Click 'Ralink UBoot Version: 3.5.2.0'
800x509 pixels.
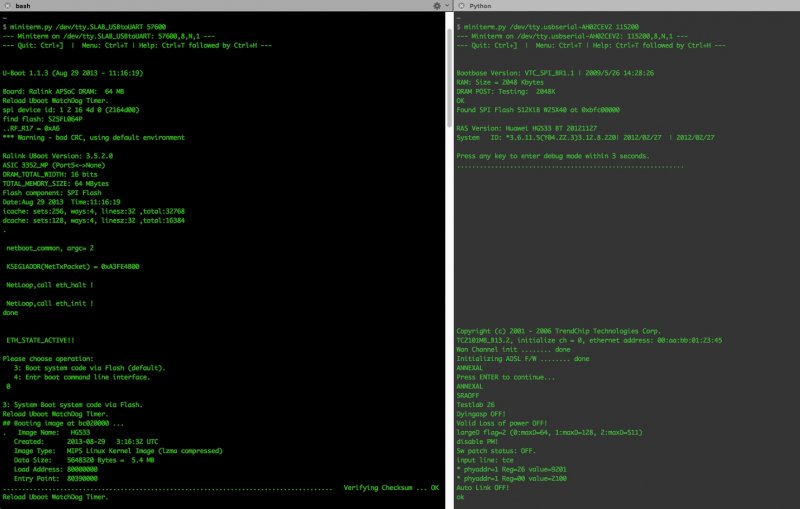coord(58,156)
